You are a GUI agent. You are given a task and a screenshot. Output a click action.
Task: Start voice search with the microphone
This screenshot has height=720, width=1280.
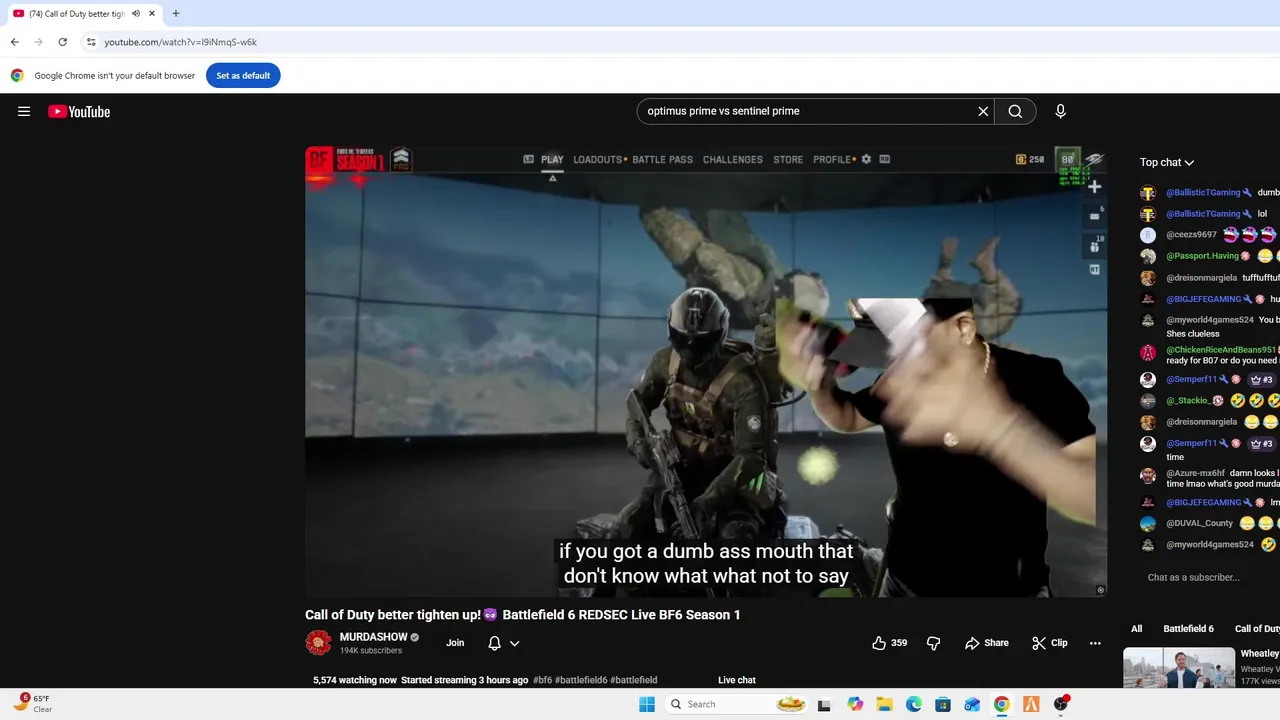[x=1060, y=111]
